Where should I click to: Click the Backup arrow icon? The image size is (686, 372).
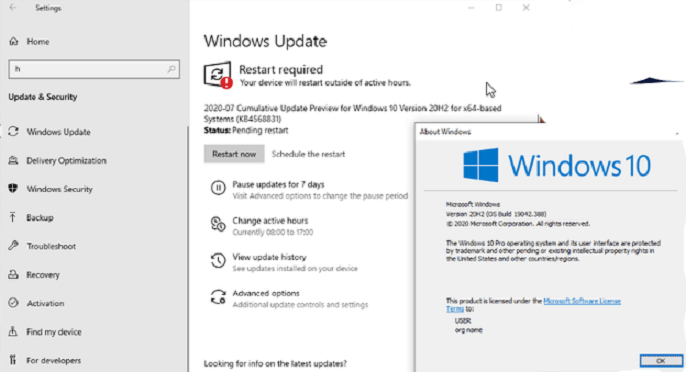(x=13, y=217)
